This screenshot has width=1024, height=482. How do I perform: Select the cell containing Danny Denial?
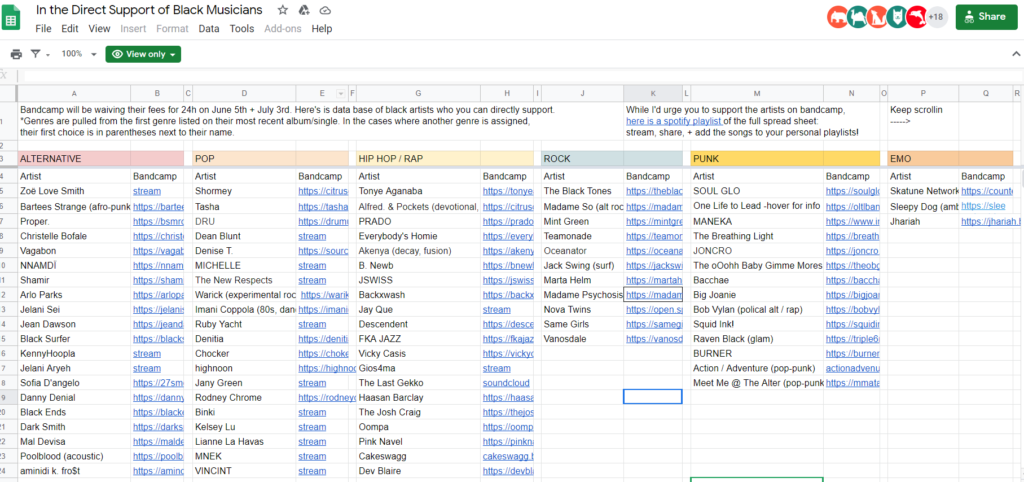pos(74,398)
